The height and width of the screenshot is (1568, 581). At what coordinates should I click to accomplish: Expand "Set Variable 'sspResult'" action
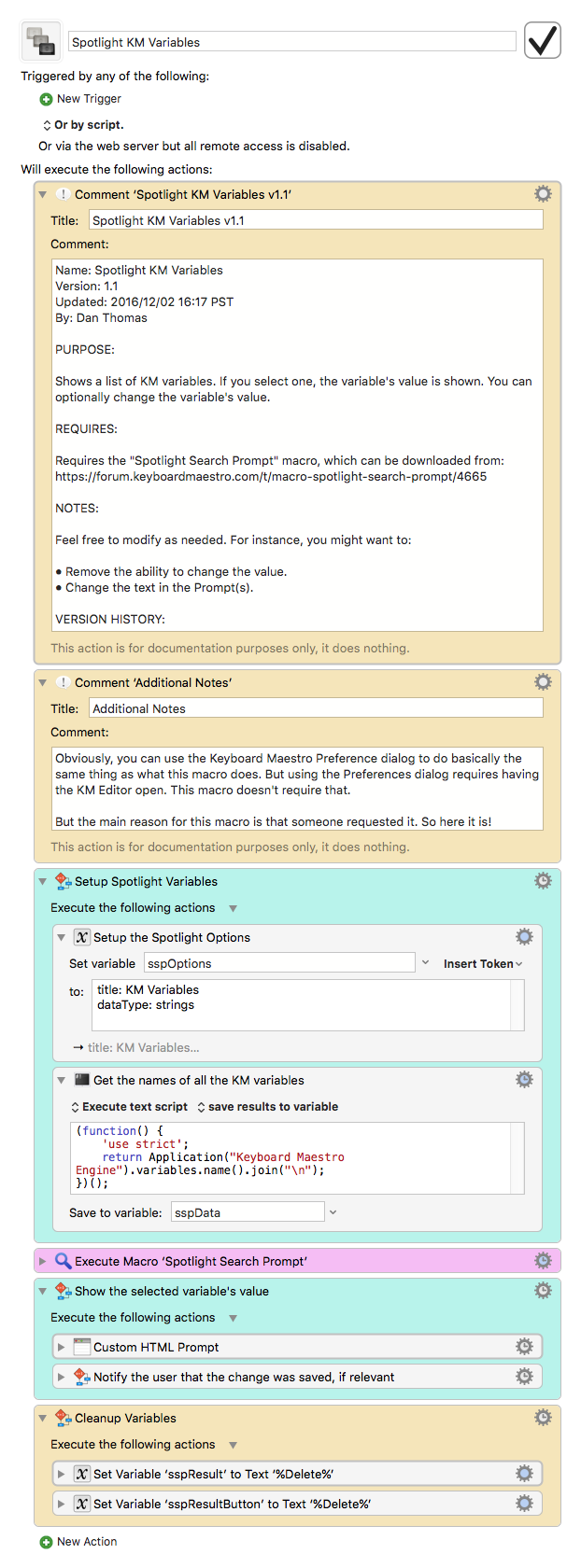coord(62,1475)
